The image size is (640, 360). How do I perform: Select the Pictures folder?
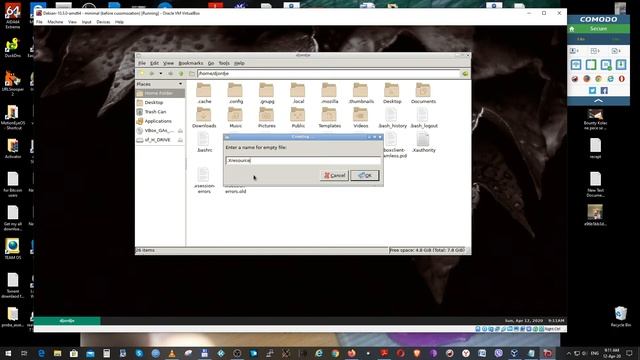click(267, 117)
